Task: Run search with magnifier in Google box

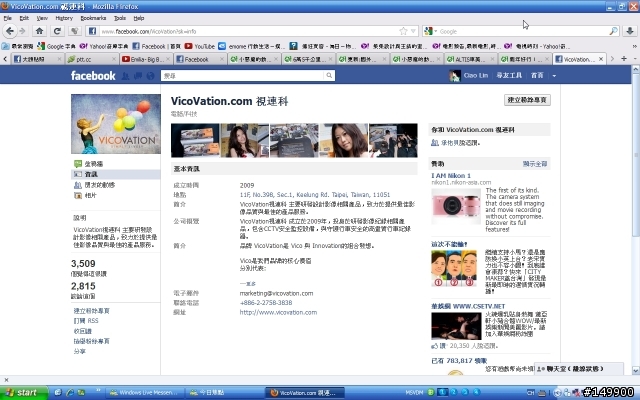Action: (x=613, y=31)
